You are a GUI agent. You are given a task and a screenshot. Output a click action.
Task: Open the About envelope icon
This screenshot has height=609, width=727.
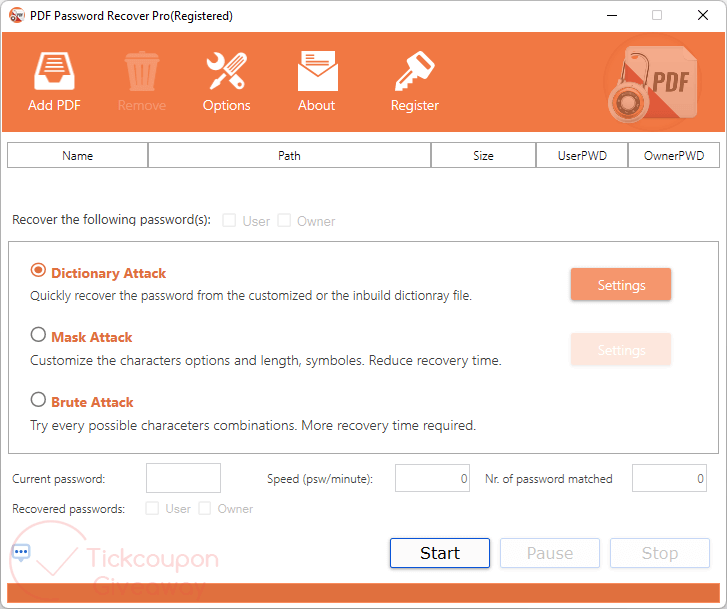pos(318,71)
